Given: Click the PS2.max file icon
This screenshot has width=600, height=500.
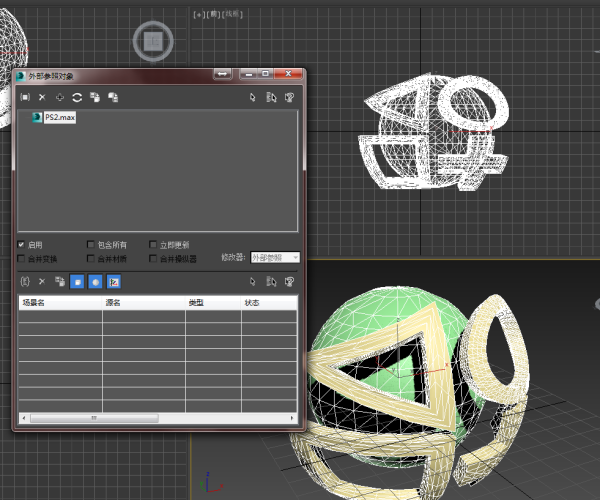Looking at the screenshot, I should pos(37,117).
